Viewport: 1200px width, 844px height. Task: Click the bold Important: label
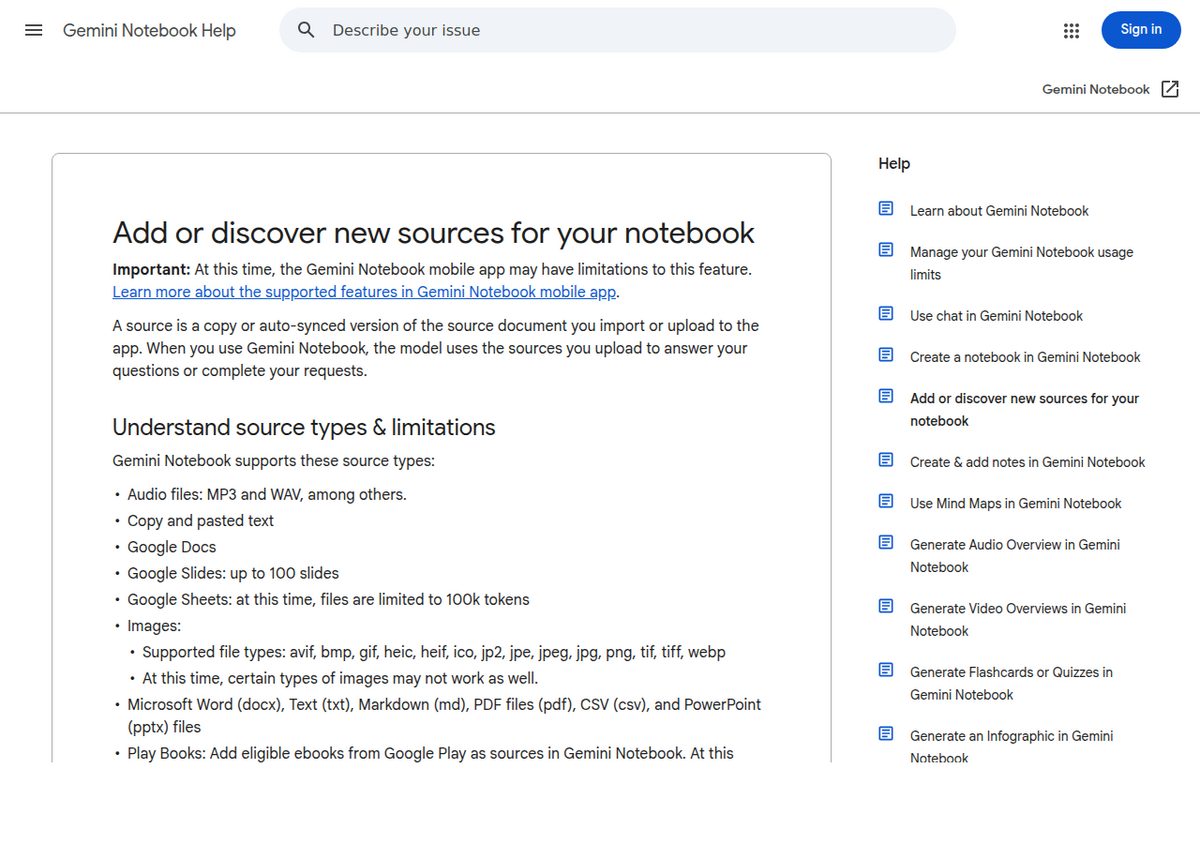coord(151,269)
